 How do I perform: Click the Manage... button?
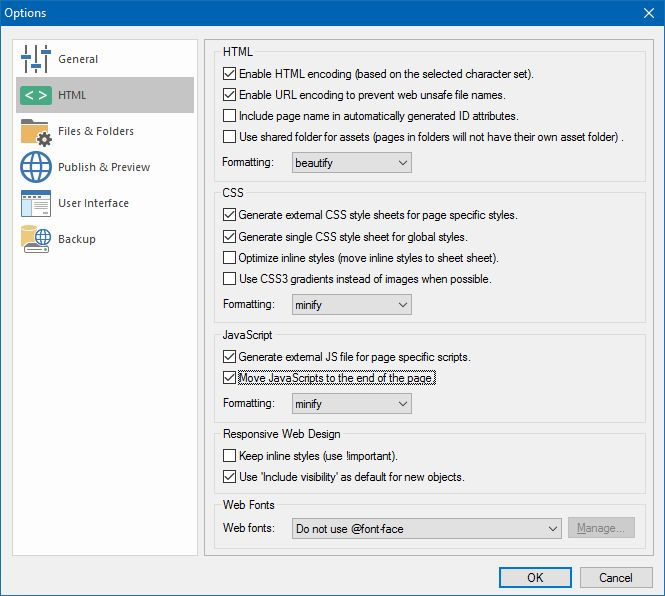[601, 528]
